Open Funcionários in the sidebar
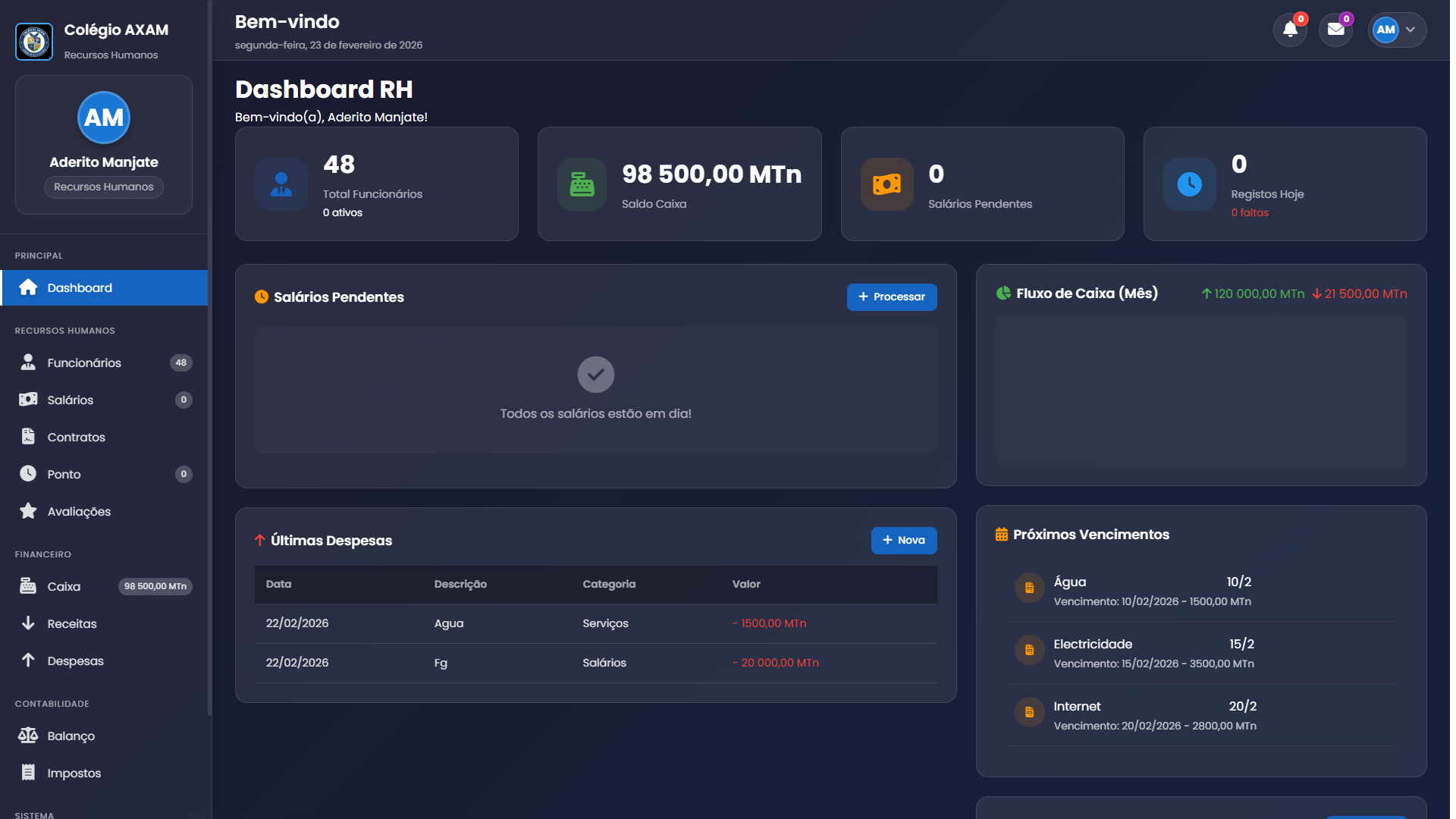 [84, 362]
